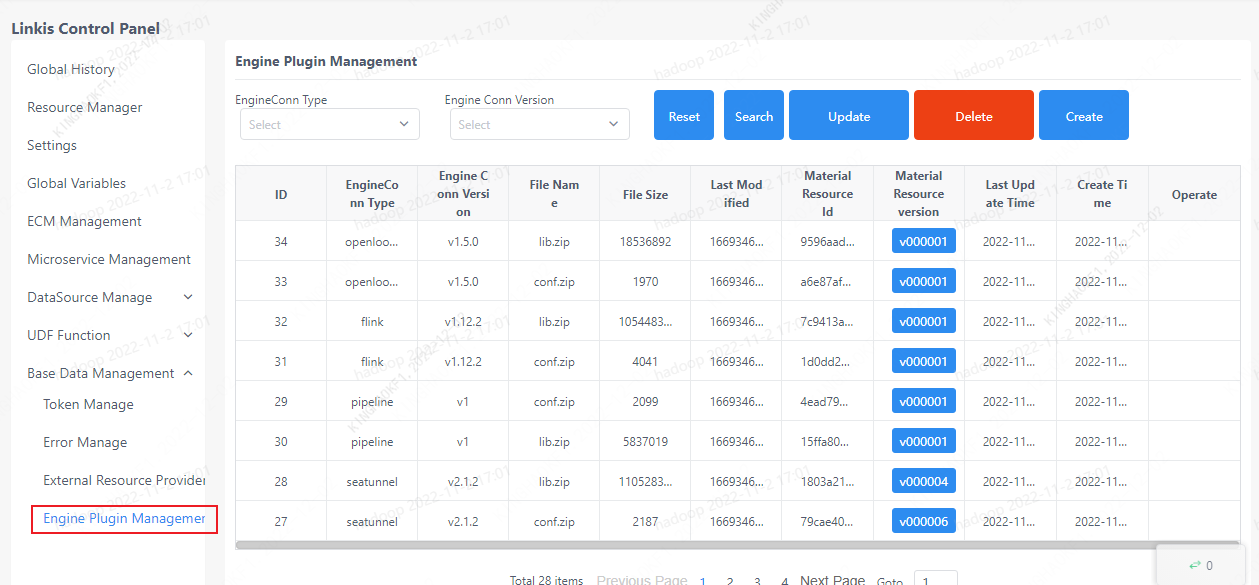This screenshot has height=585, width=1259.
Task: Go to page 2 of the results
Action: coord(729,580)
